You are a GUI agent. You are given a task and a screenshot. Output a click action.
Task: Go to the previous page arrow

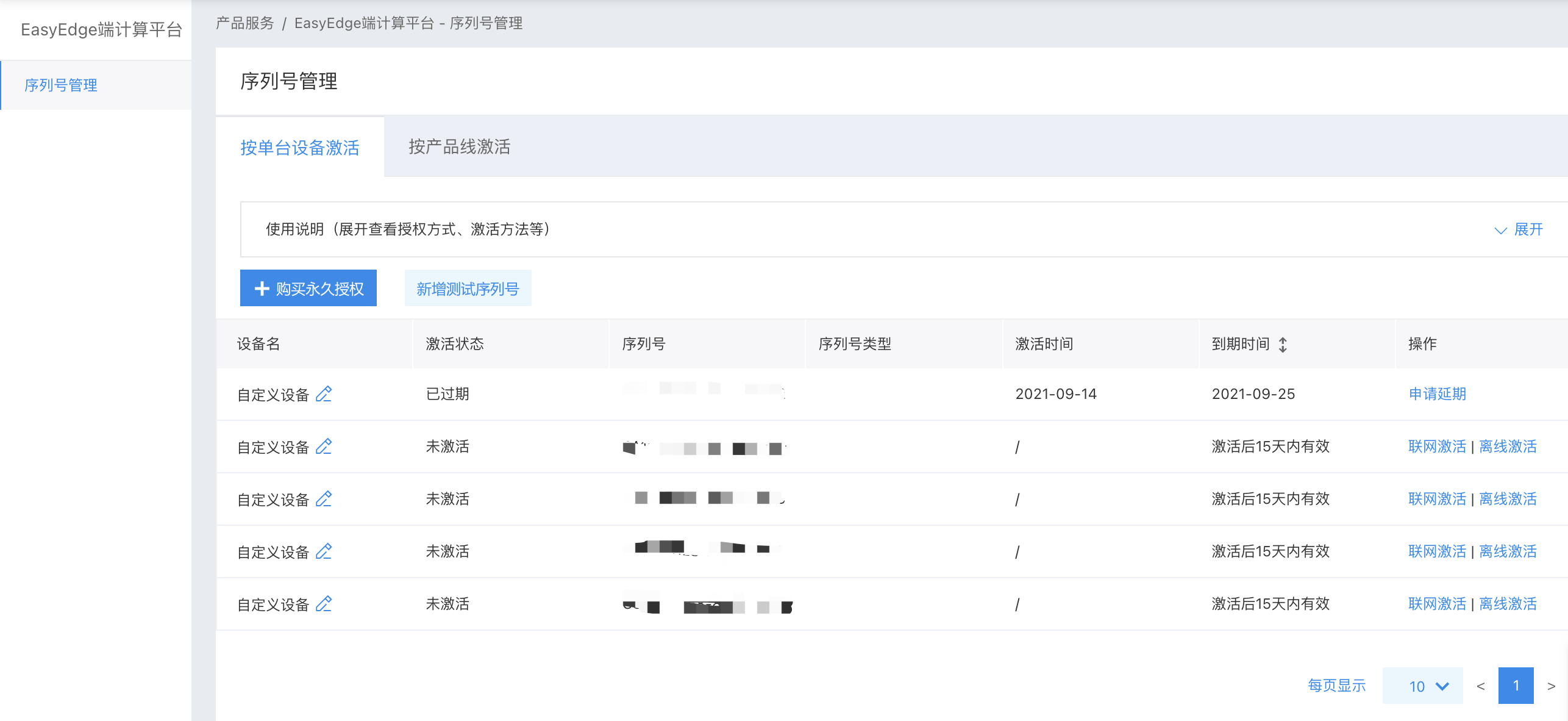point(1480,686)
